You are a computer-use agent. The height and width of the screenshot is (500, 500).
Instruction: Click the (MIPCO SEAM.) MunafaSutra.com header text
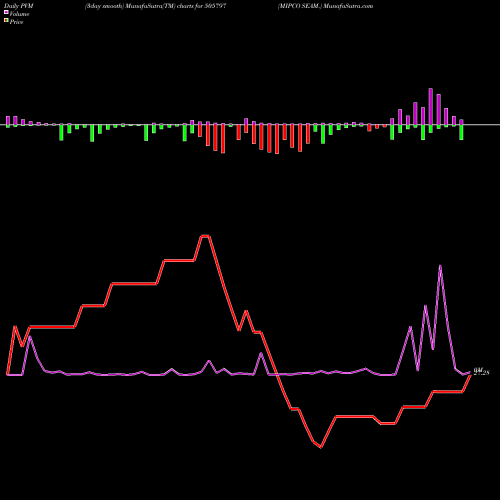pyautogui.click(x=325, y=6)
